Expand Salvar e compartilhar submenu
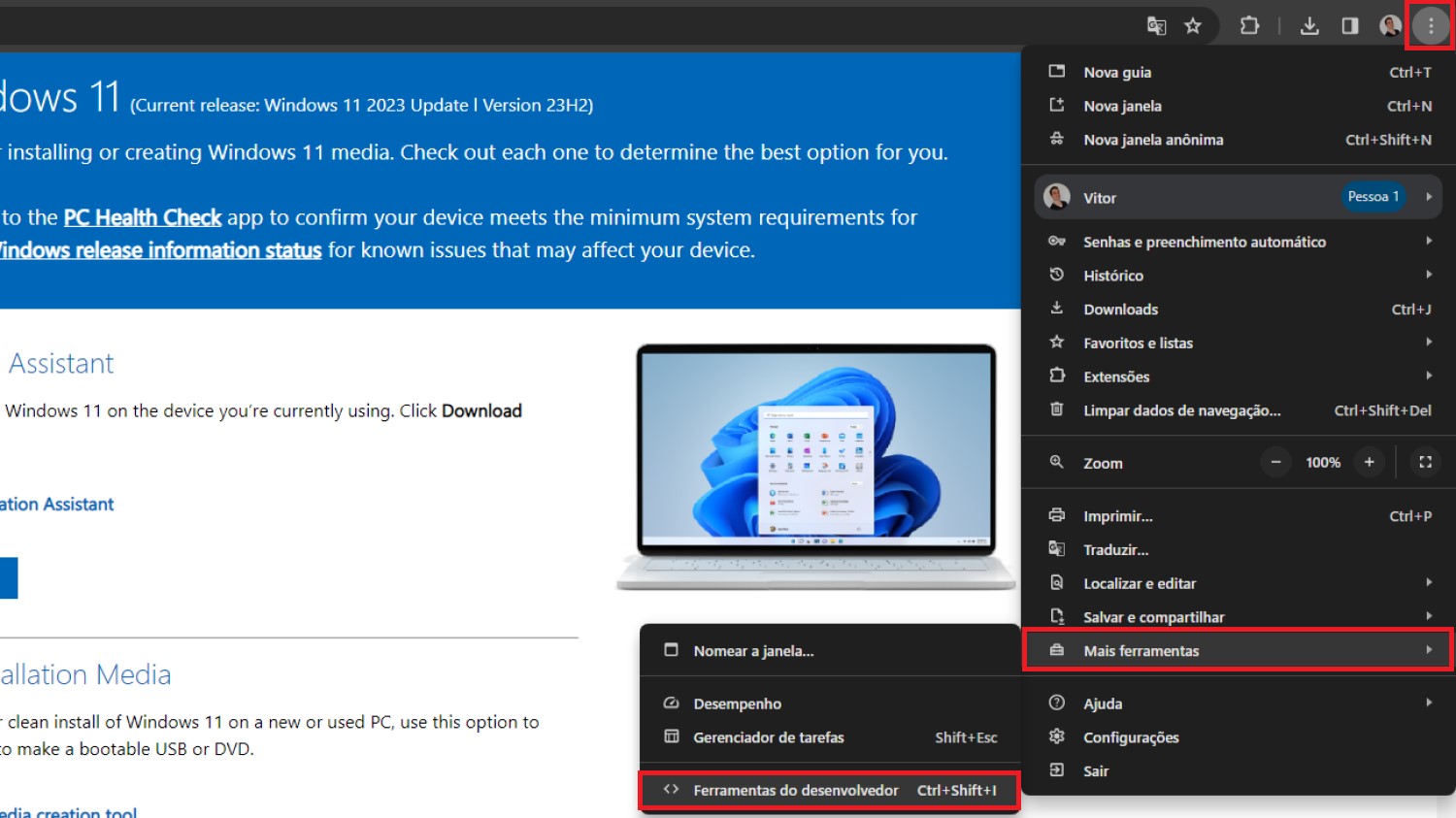The height and width of the screenshot is (818, 1456). tap(1239, 617)
